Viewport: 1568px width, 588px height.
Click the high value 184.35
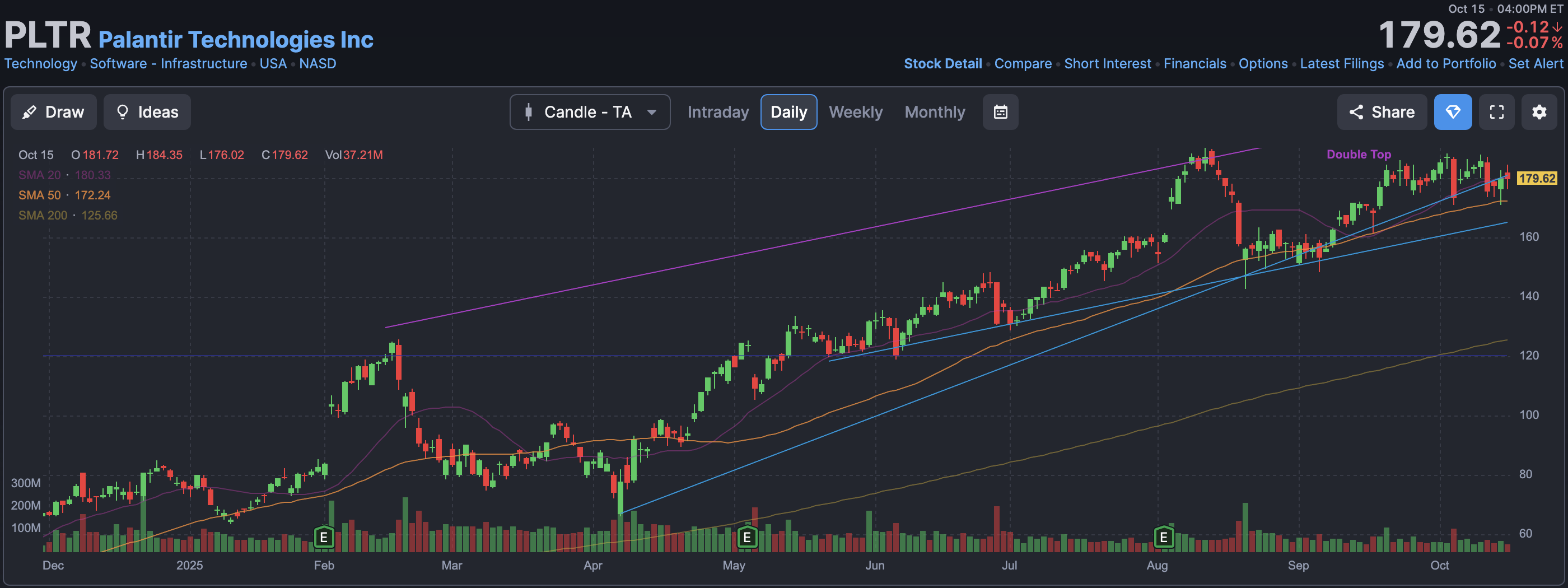point(164,155)
